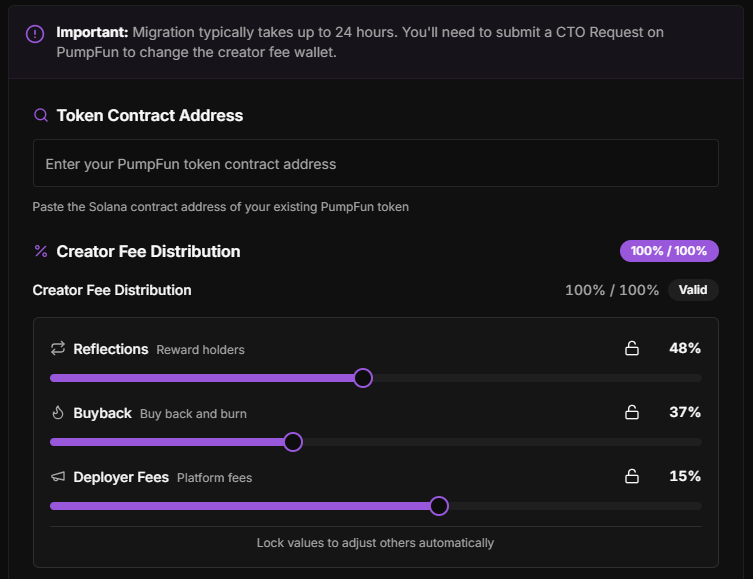Click the Lock values to adjust others hint
This screenshot has height=579, width=753.
pyautogui.click(x=375, y=543)
